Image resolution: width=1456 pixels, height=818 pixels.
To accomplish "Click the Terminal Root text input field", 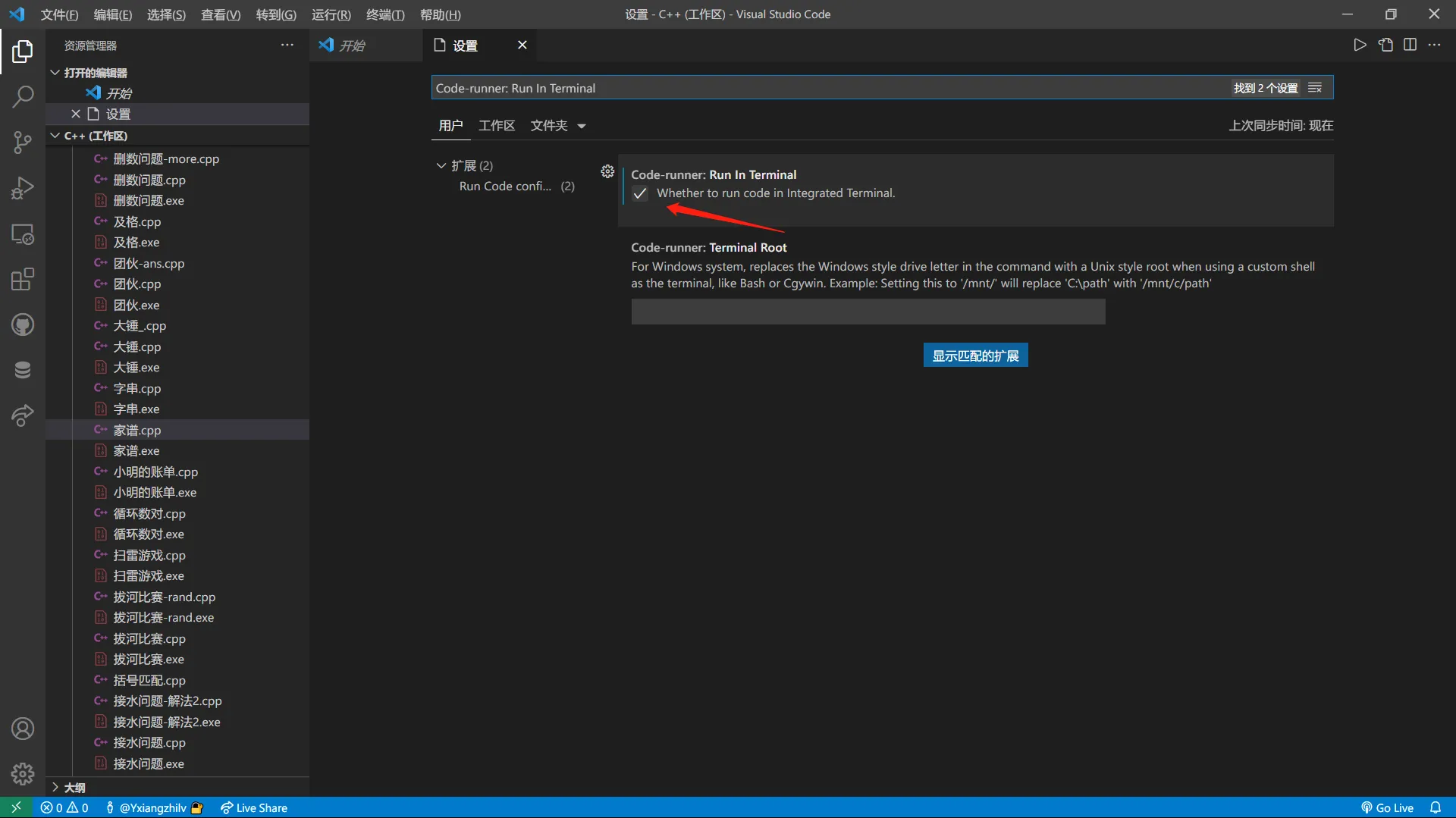I will coord(868,312).
